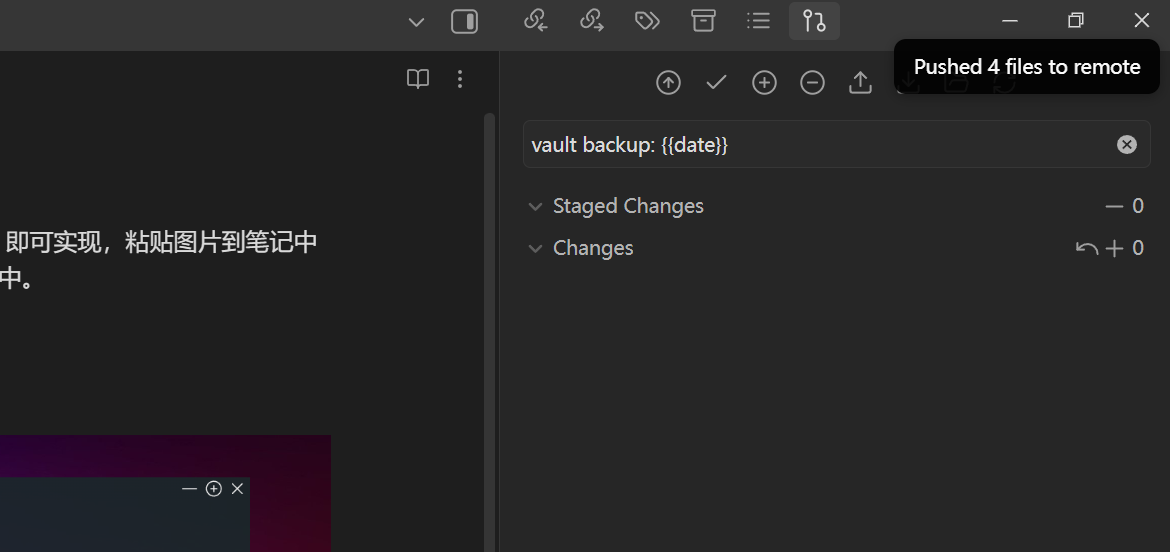
Task: Open the outgoing links panel tab
Action: pyautogui.click(x=592, y=21)
